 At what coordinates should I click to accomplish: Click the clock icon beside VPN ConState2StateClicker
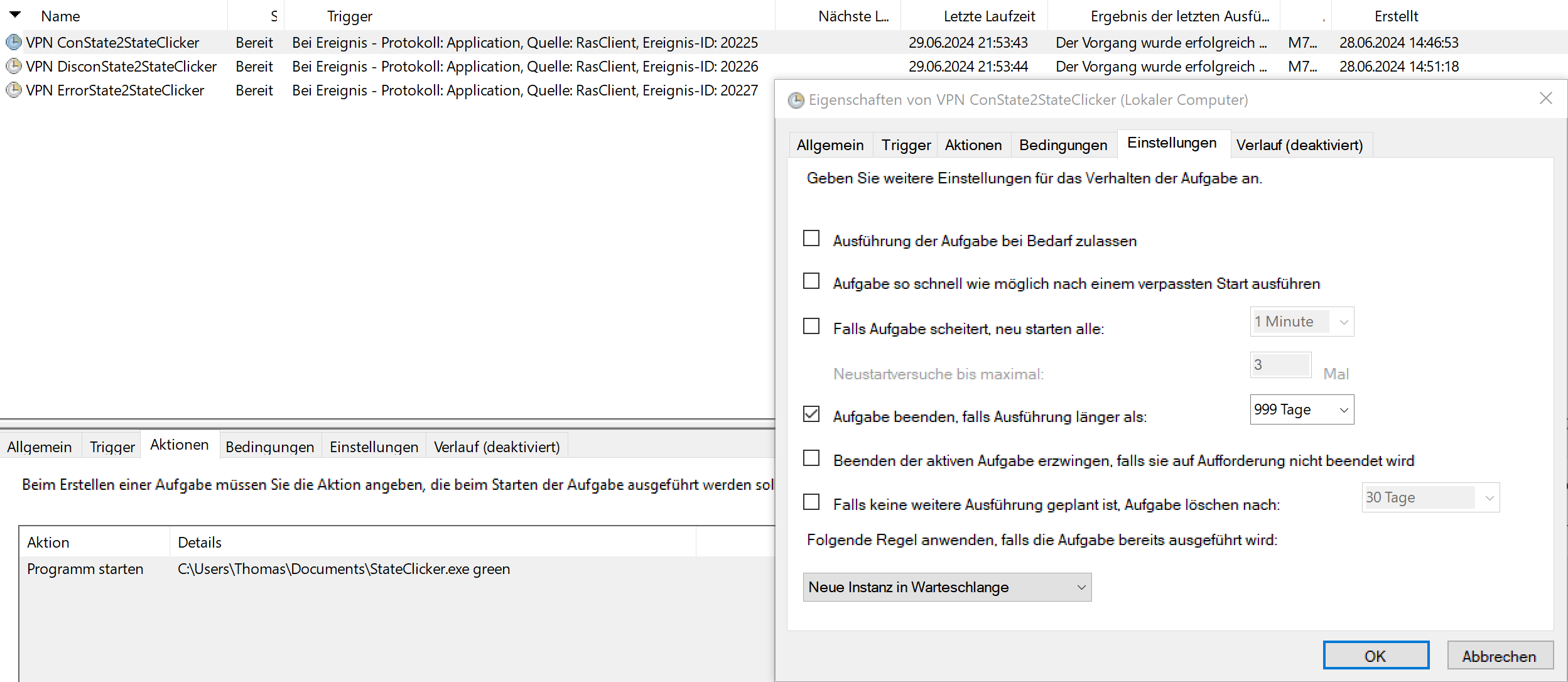tap(13, 41)
